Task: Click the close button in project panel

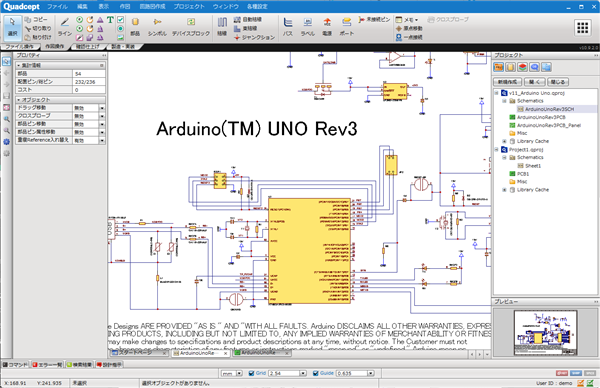Action: (x=558, y=82)
